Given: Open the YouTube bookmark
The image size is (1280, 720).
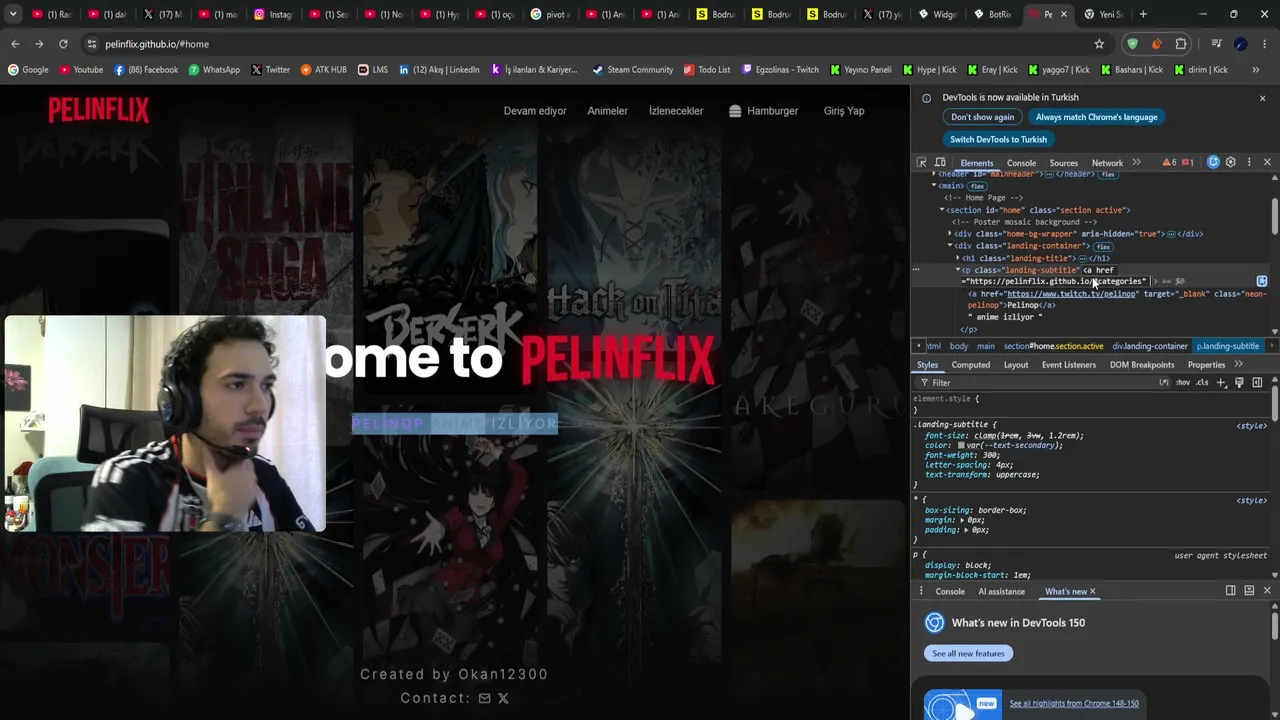Looking at the screenshot, I should pyautogui.click(x=81, y=70).
